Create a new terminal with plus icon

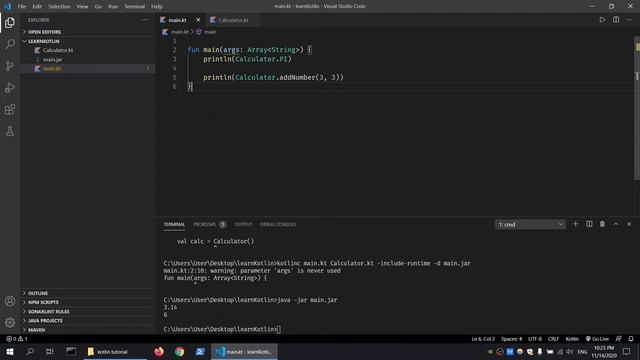pyautogui.click(x=576, y=224)
